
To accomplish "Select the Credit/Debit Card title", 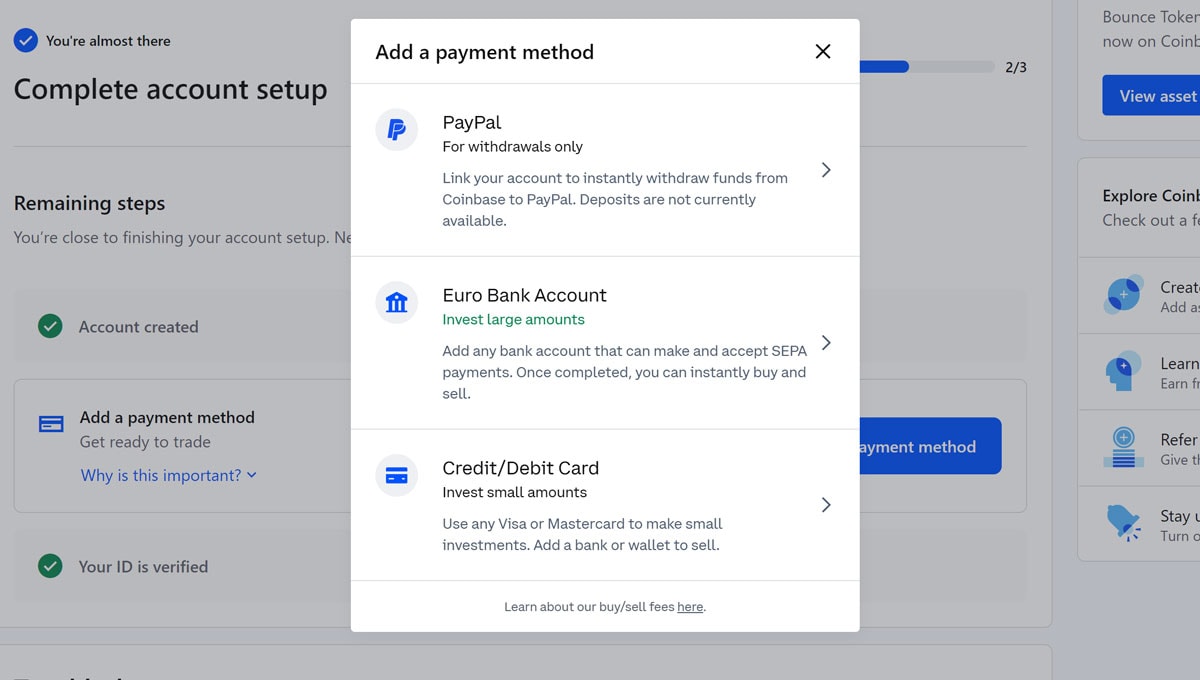I will [x=521, y=468].
